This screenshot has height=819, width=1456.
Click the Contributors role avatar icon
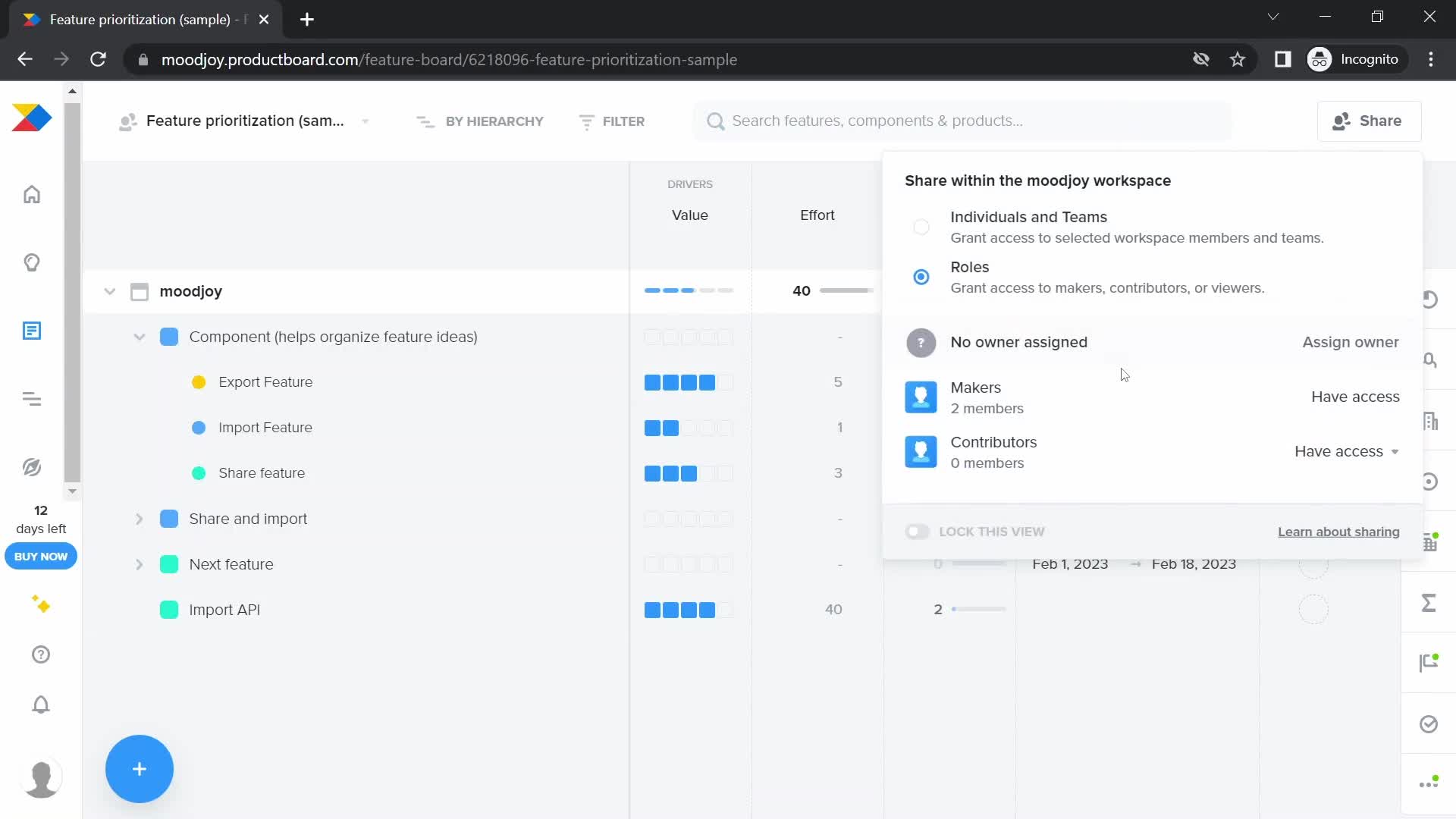coord(921,452)
